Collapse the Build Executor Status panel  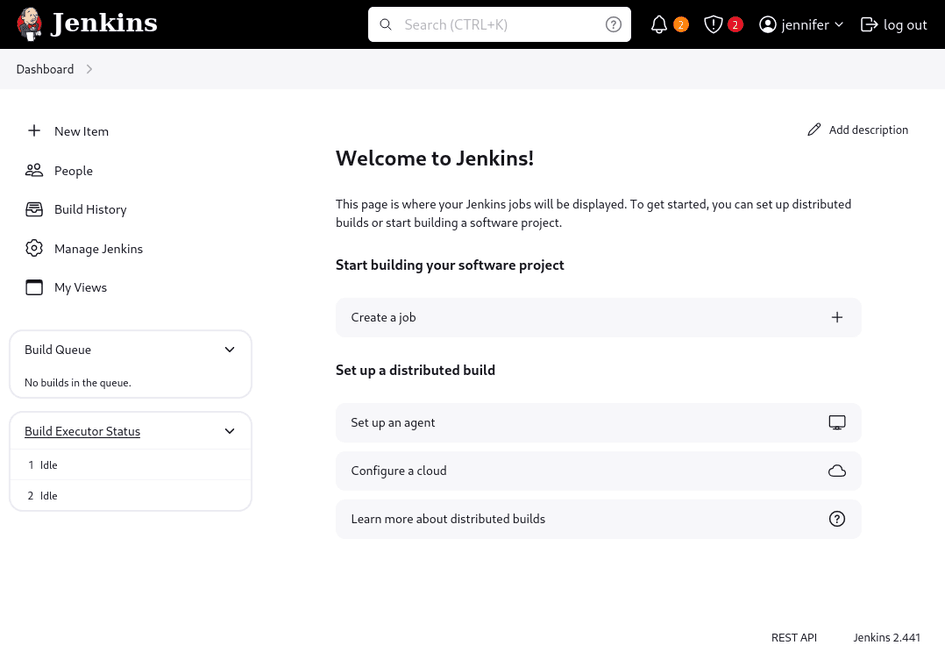[x=229, y=431]
